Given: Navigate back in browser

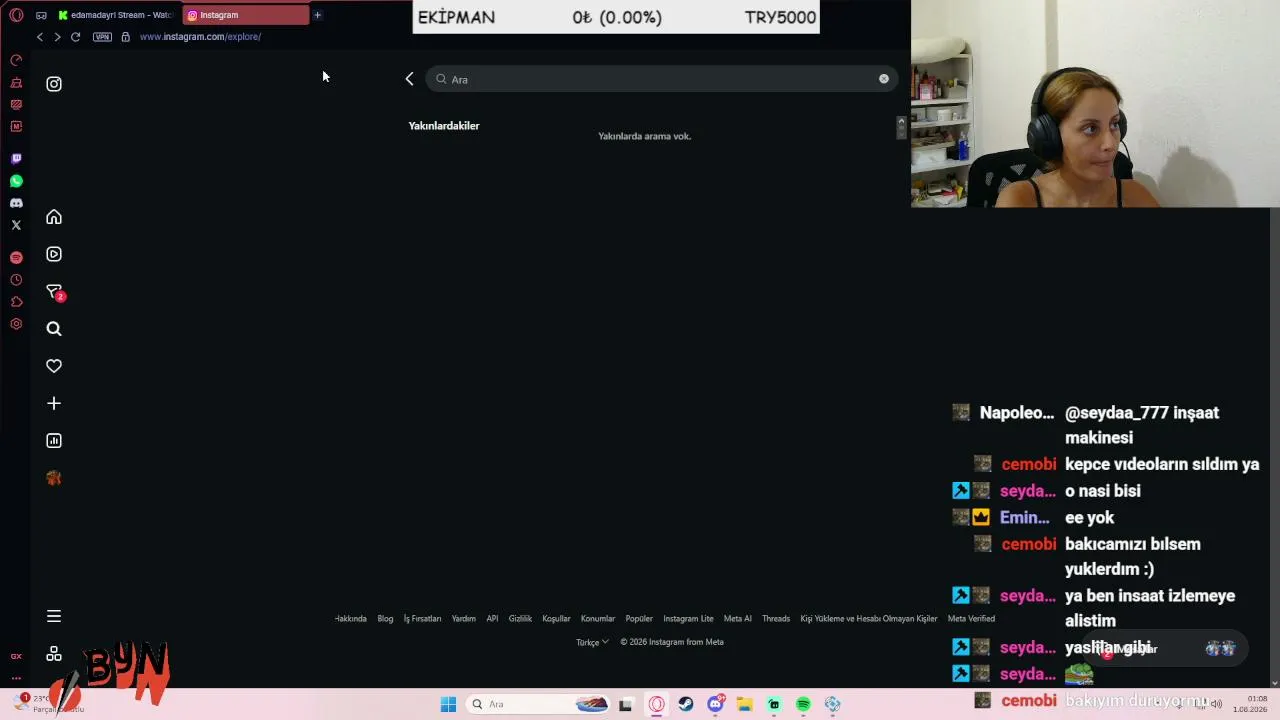Looking at the screenshot, I should coord(40,37).
